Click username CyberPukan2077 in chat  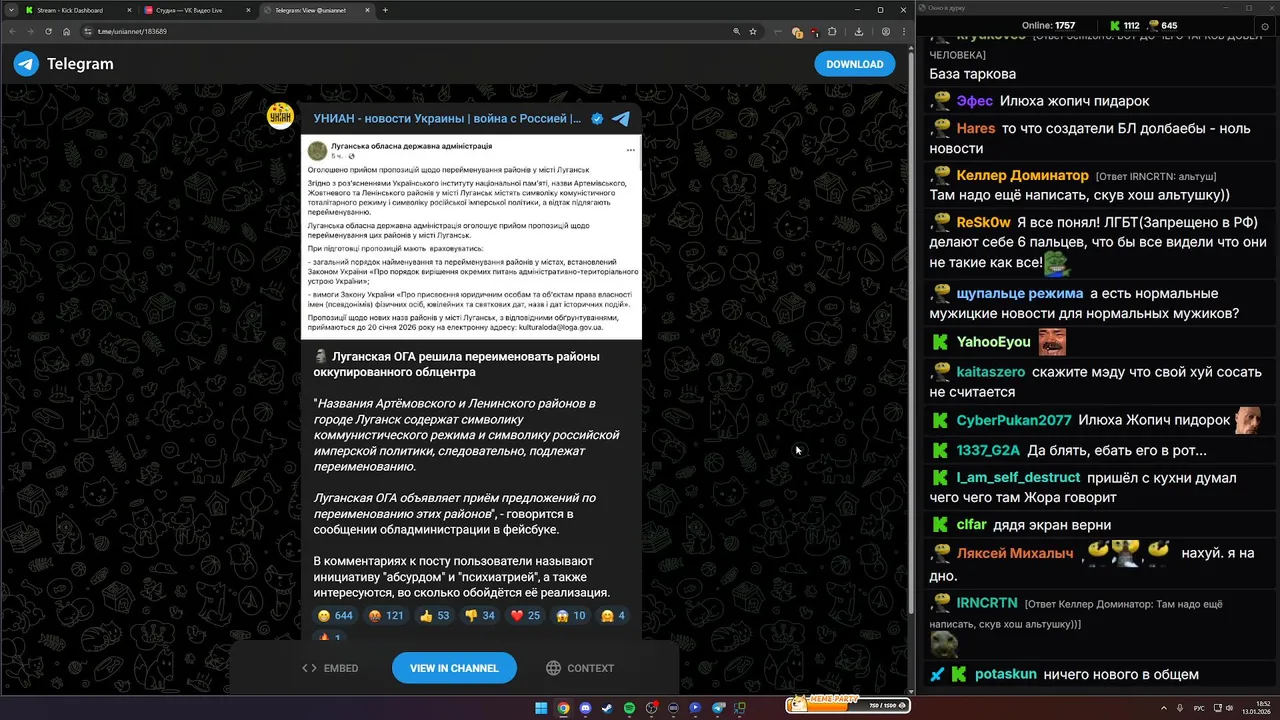pyautogui.click(x=1014, y=420)
